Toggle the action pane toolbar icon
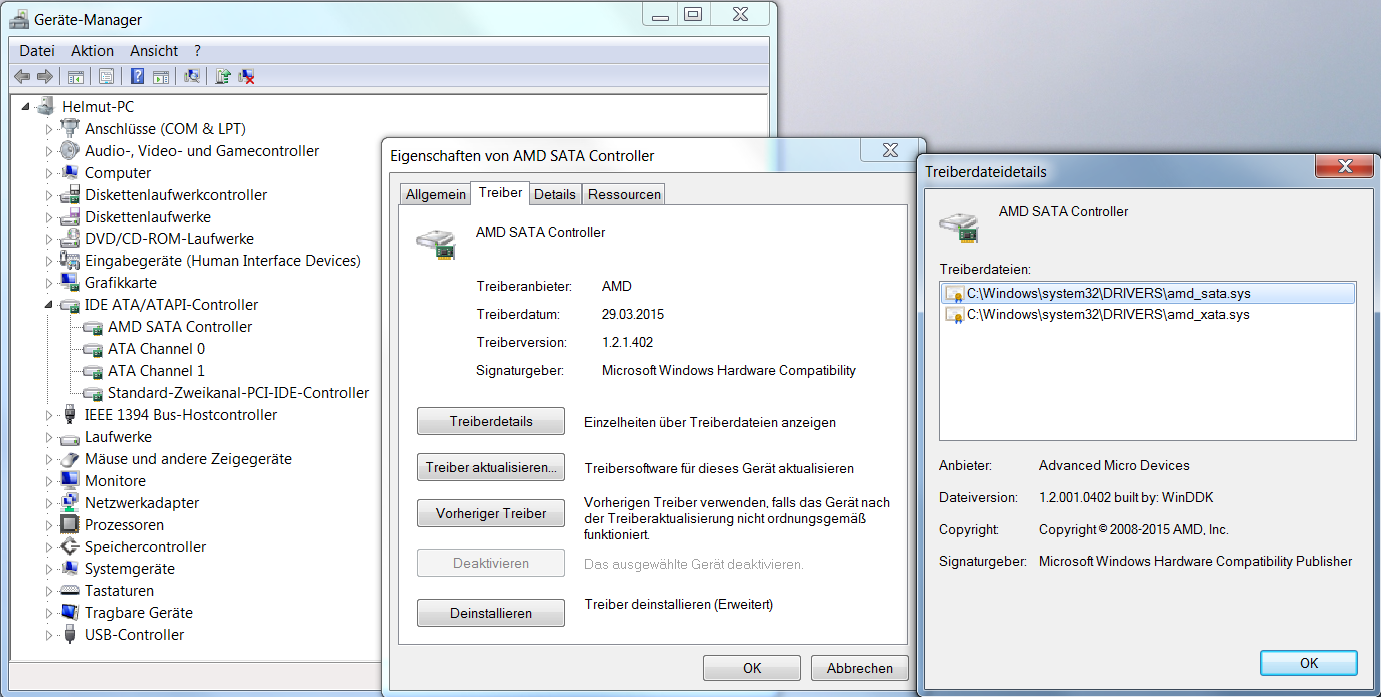The width and height of the screenshot is (1381, 697). tap(160, 76)
